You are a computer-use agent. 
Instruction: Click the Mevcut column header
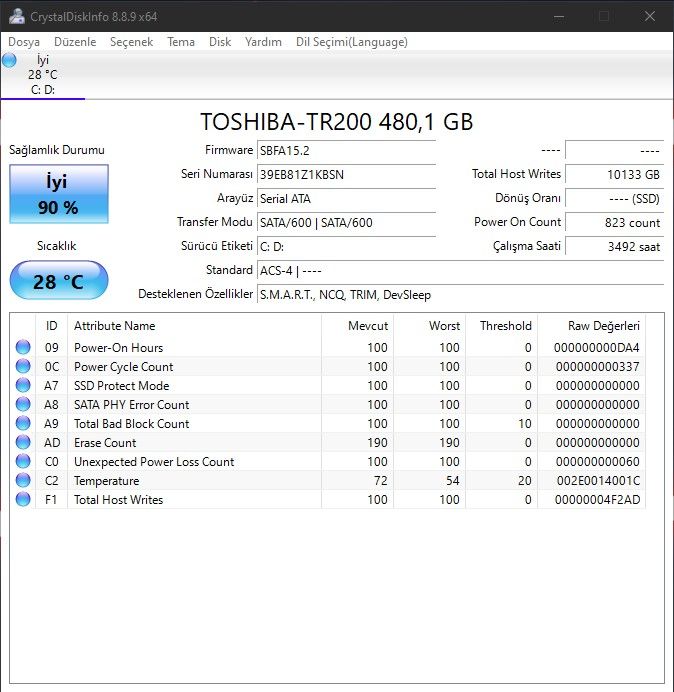click(x=358, y=326)
